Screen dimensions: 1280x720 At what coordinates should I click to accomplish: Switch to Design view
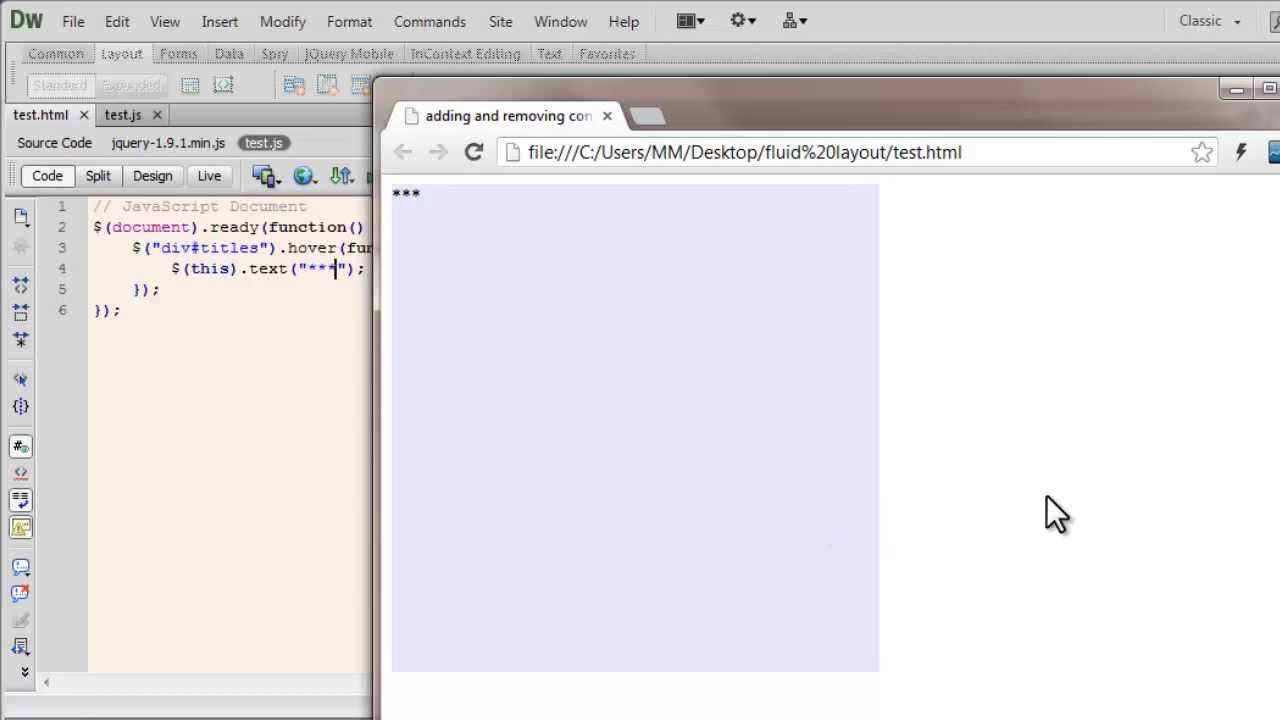point(152,176)
